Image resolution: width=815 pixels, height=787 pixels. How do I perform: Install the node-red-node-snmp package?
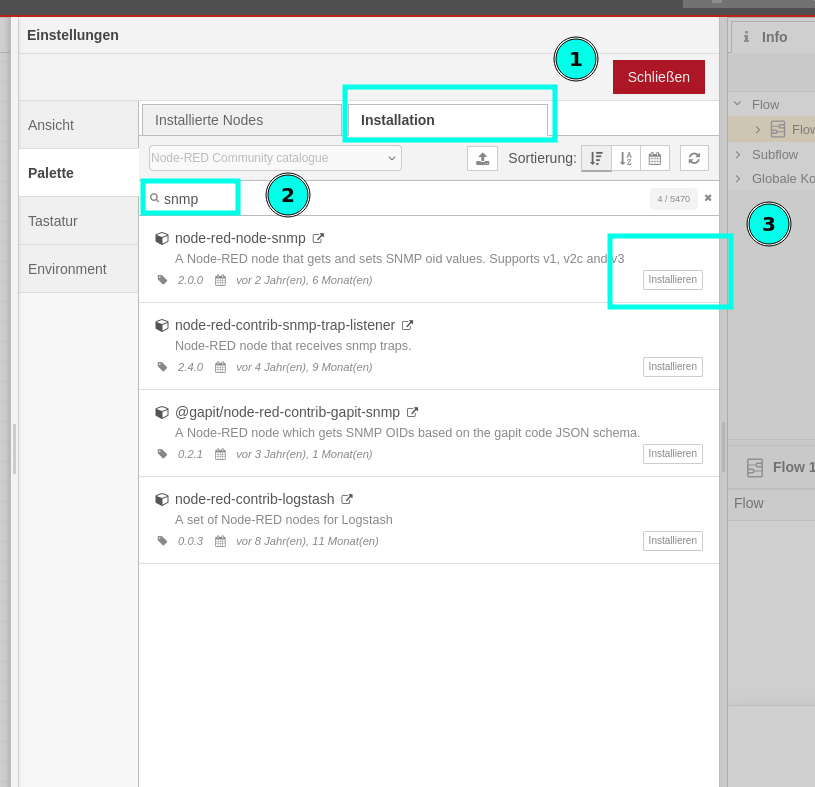click(673, 280)
